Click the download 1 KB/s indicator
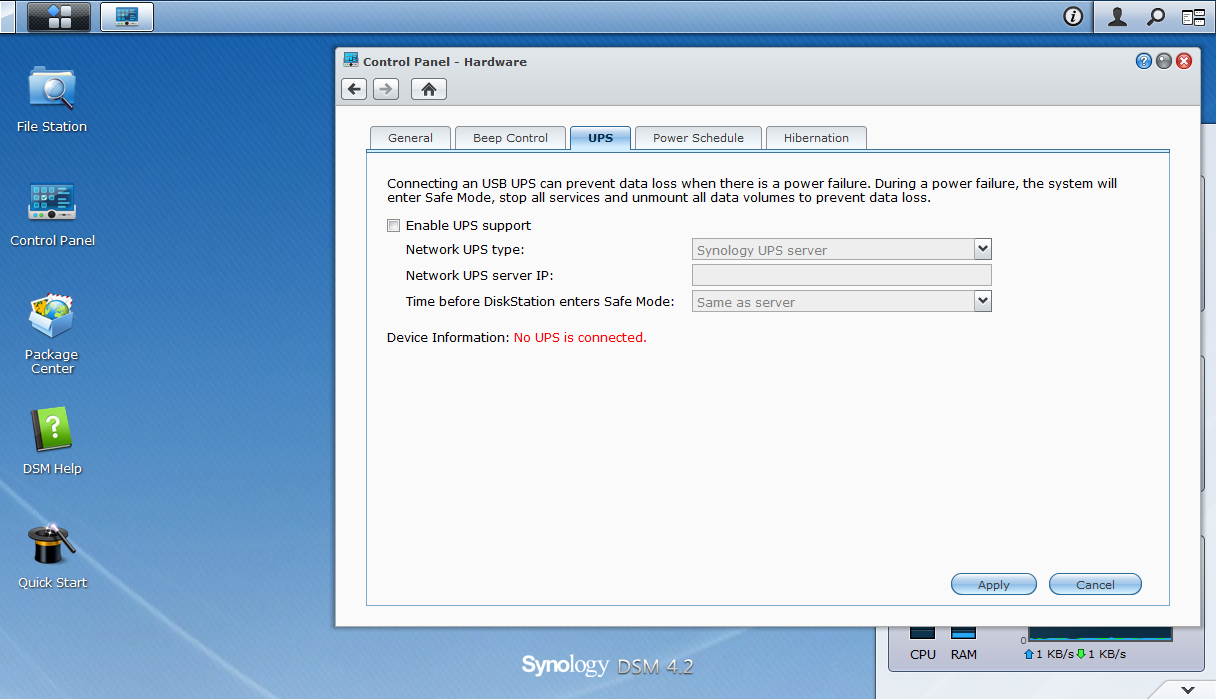Screen dimensions: 1216x699 tap(1100, 654)
